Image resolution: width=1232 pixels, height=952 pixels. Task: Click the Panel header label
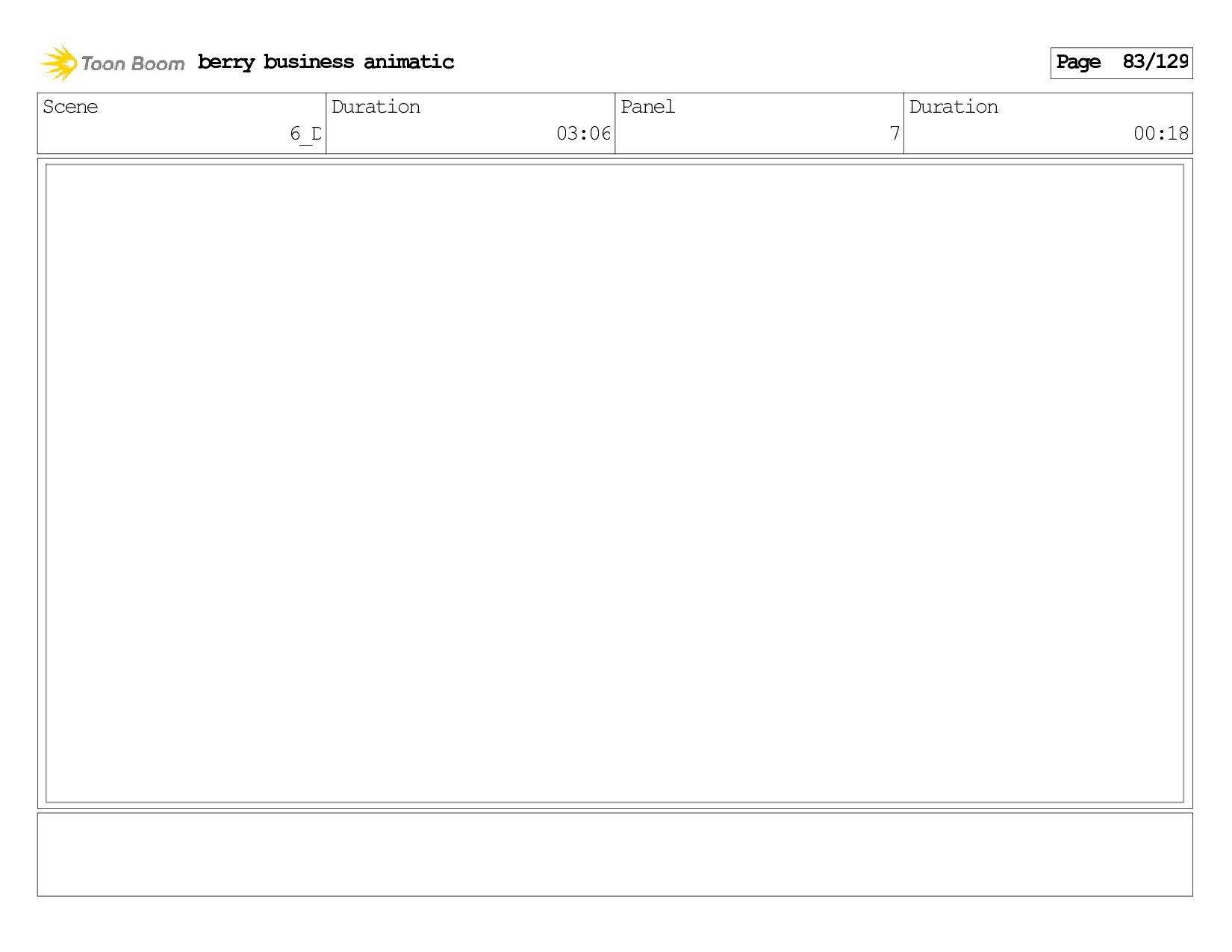click(x=647, y=107)
